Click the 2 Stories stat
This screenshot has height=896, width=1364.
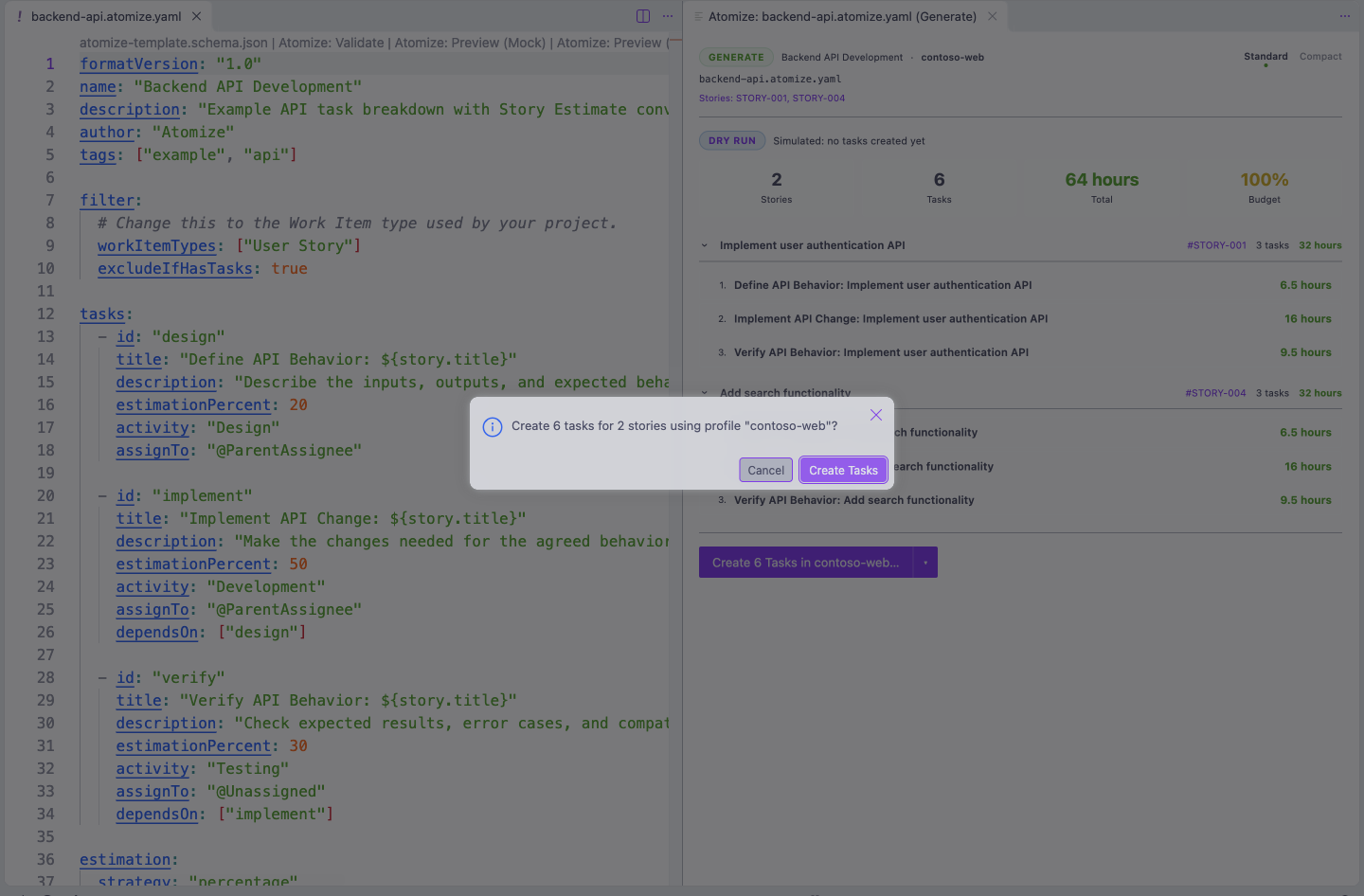776,188
